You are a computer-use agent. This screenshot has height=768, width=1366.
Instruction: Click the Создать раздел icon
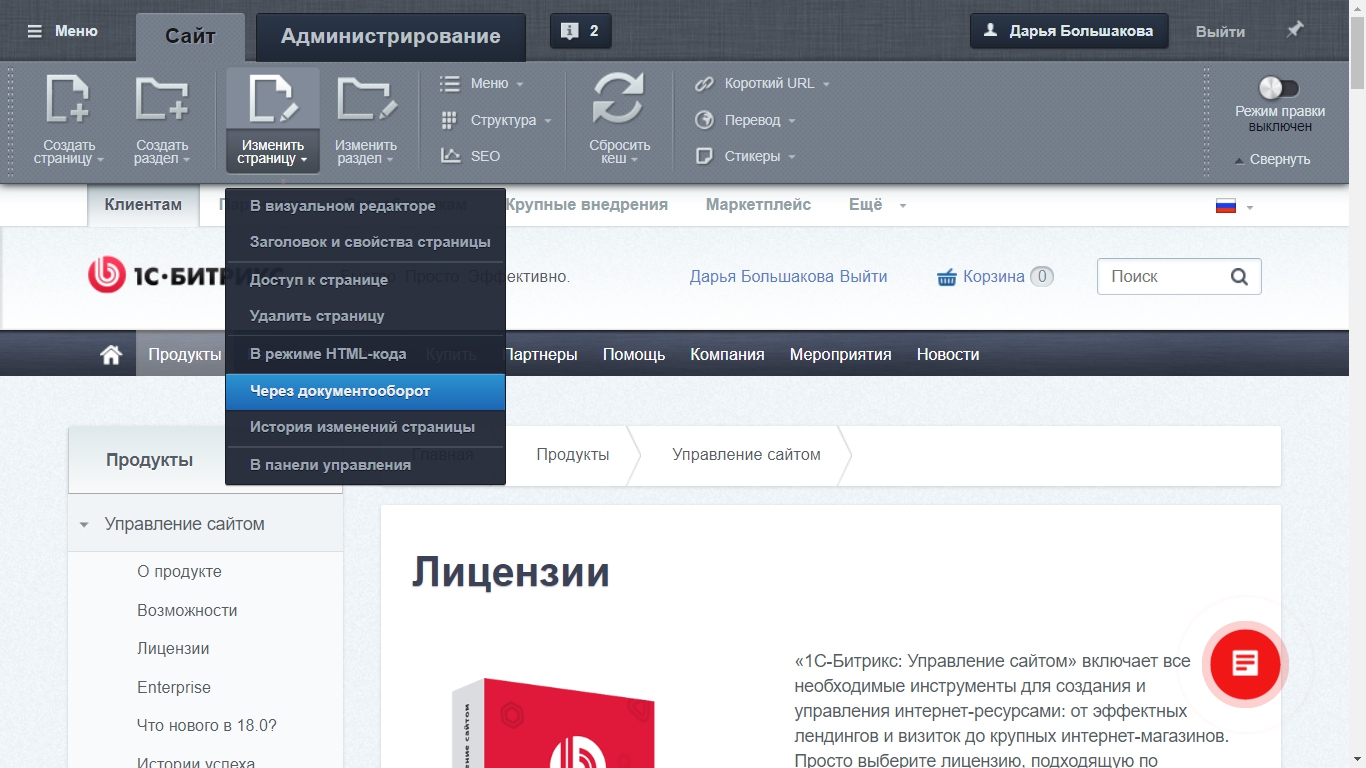pyautogui.click(x=162, y=98)
